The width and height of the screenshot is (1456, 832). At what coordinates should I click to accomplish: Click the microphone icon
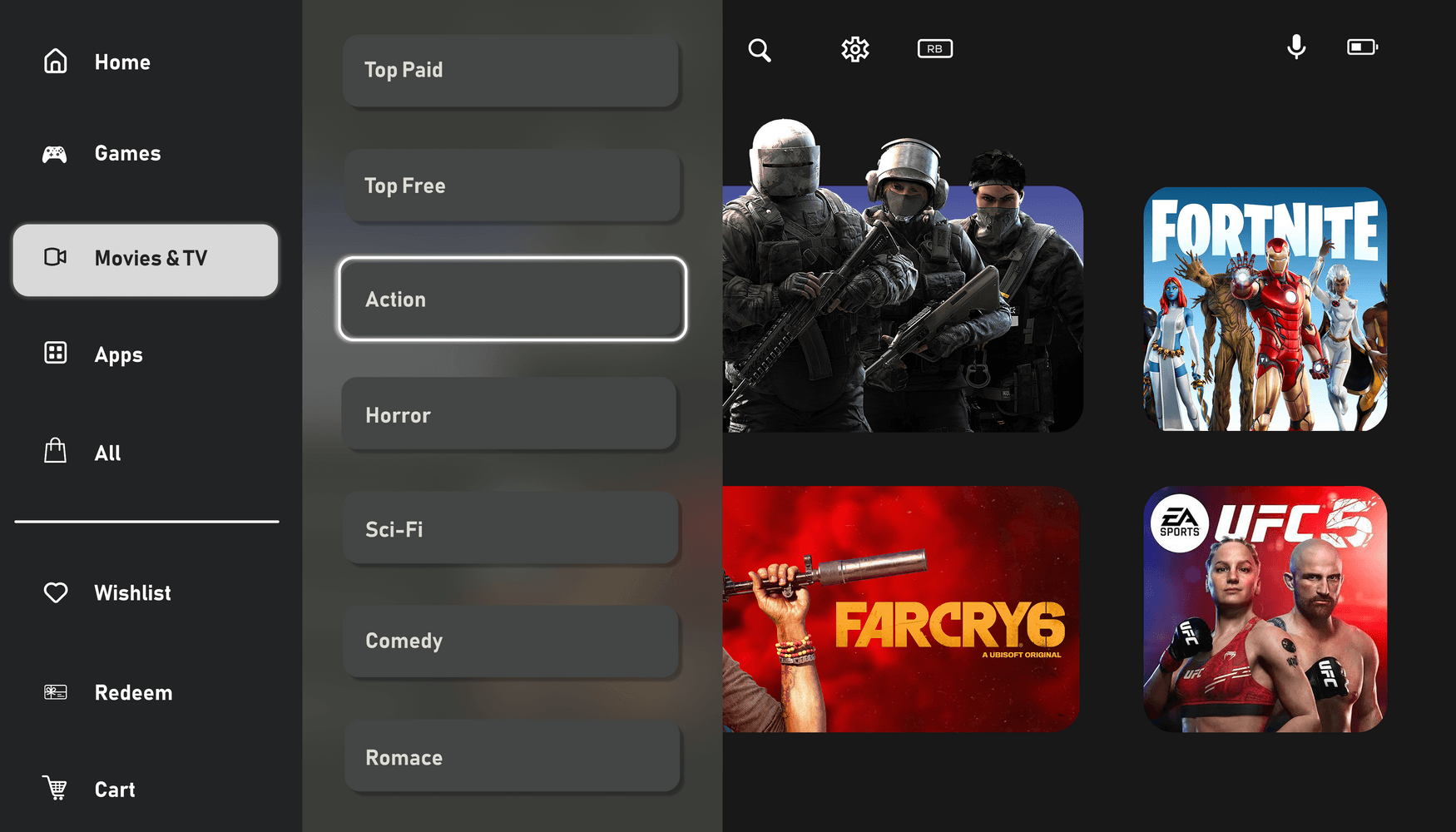pos(1296,47)
